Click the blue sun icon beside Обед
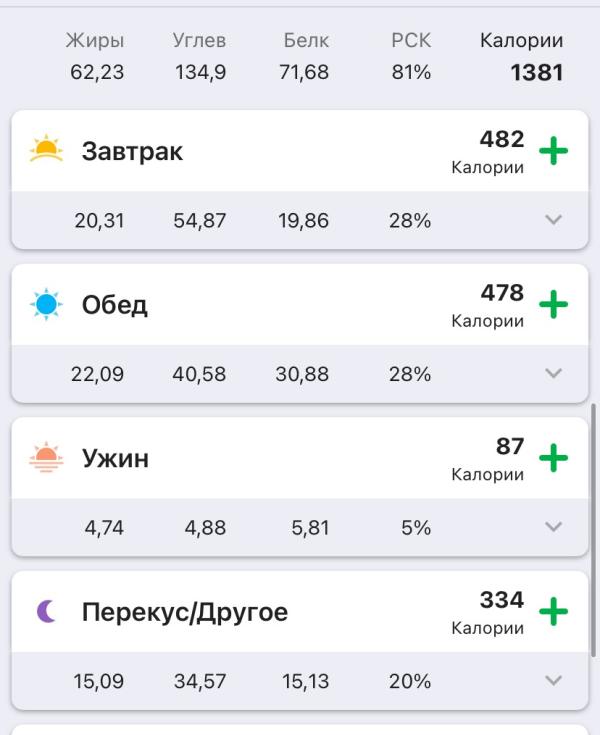 46,304
